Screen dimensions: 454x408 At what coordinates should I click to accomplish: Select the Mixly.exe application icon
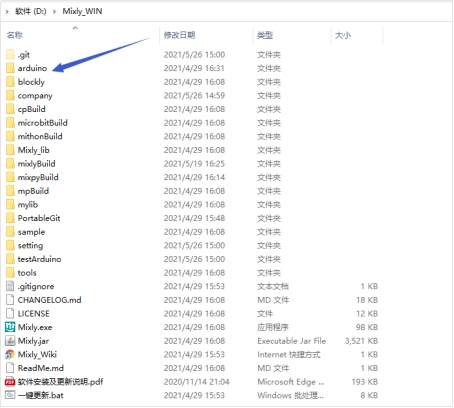coord(10,327)
